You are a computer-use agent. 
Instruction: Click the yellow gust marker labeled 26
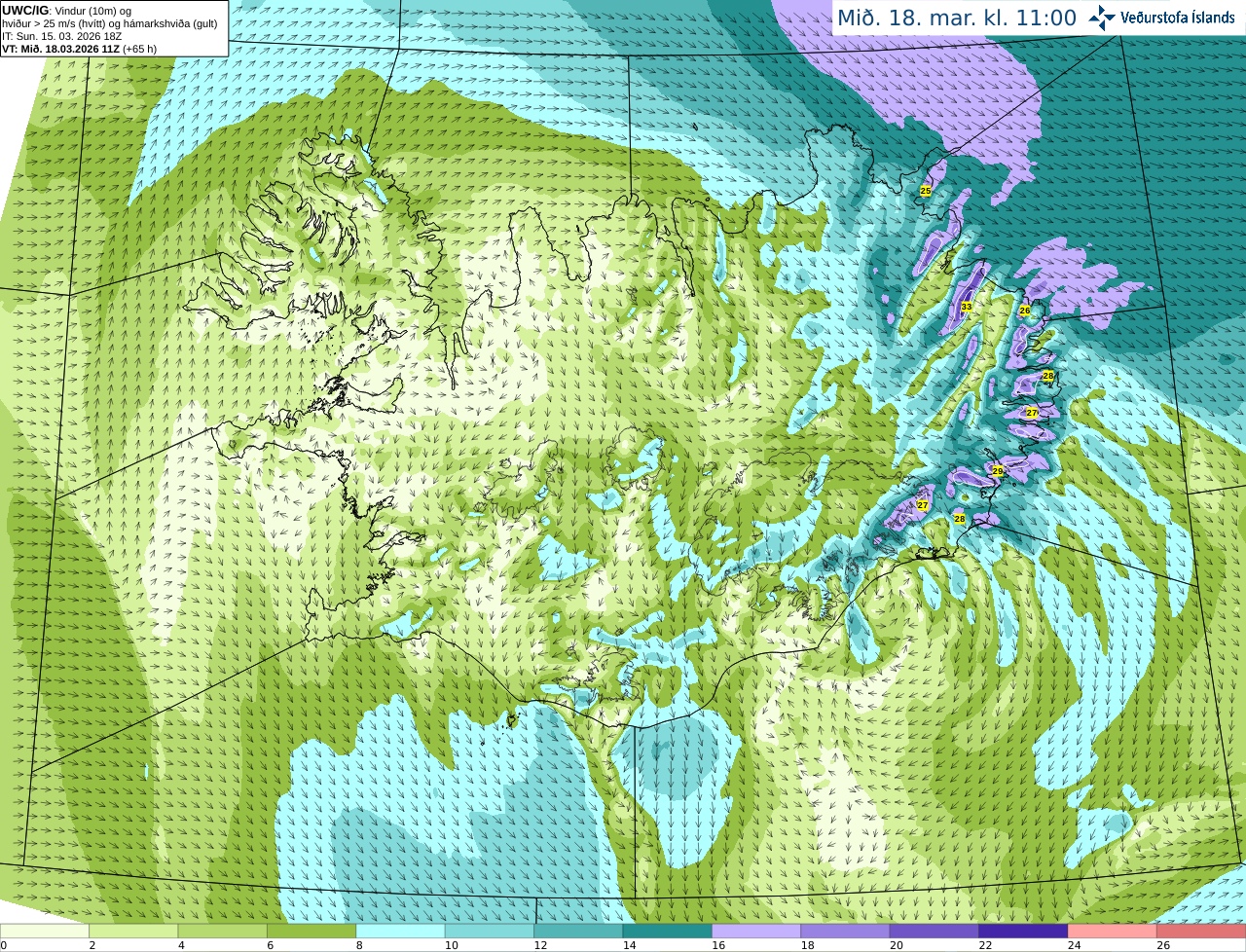(1025, 311)
